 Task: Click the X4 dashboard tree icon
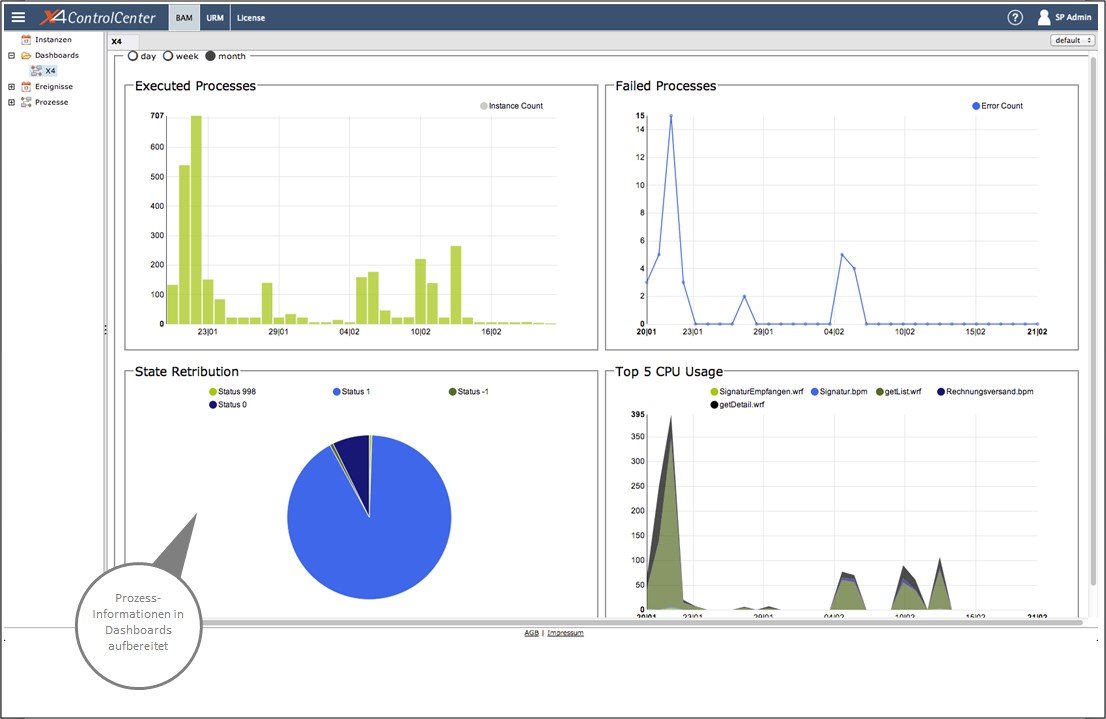(36, 71)
